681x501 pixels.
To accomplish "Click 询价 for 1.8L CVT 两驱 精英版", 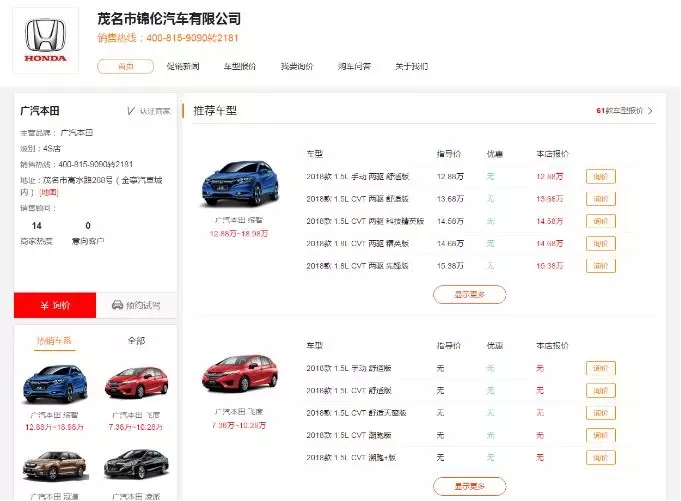I will (601, 244).
